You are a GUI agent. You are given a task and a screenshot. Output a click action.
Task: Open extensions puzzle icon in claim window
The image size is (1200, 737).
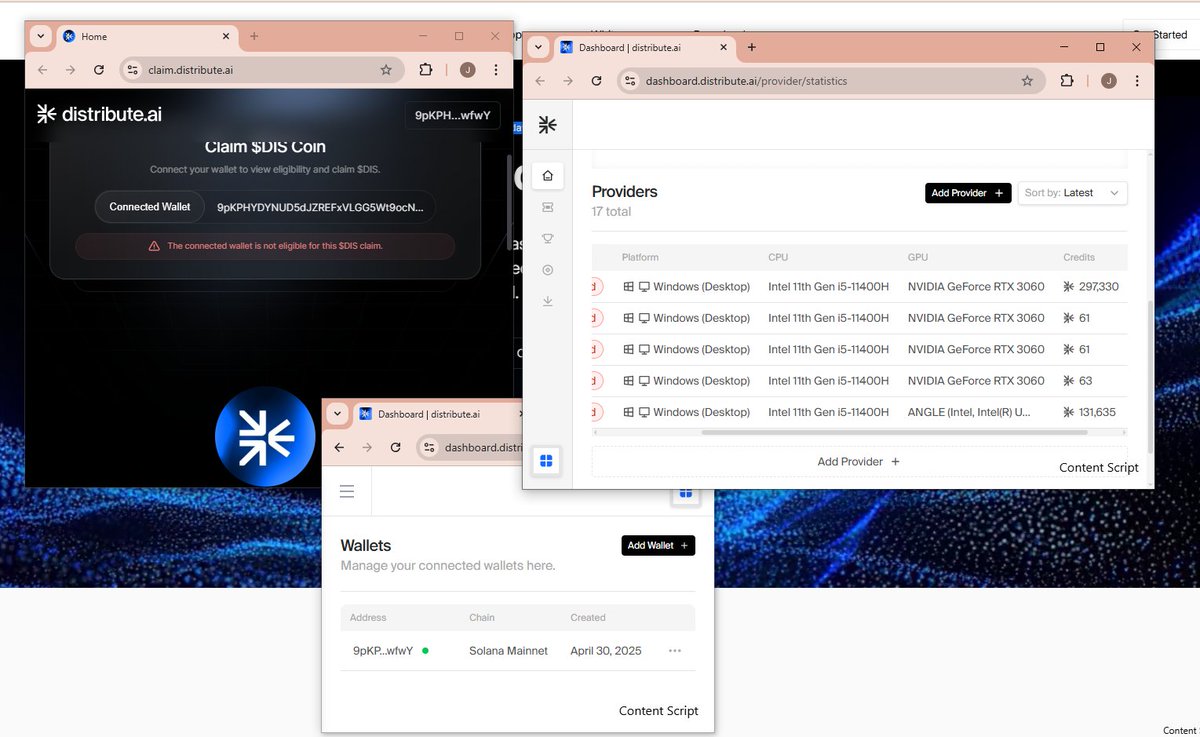pyautogui.click(x=425, y=70)
